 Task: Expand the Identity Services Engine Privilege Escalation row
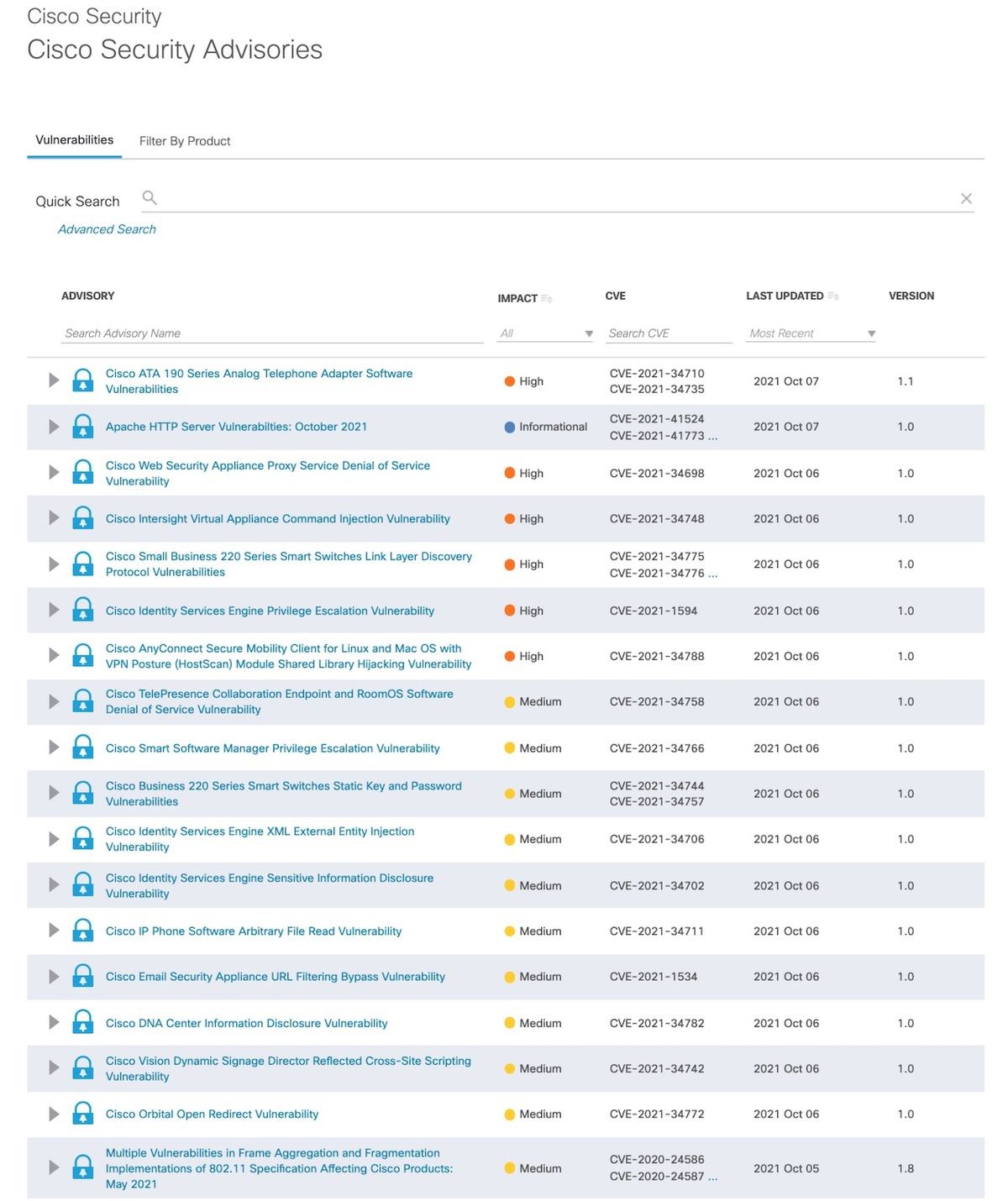pos(54,610)
